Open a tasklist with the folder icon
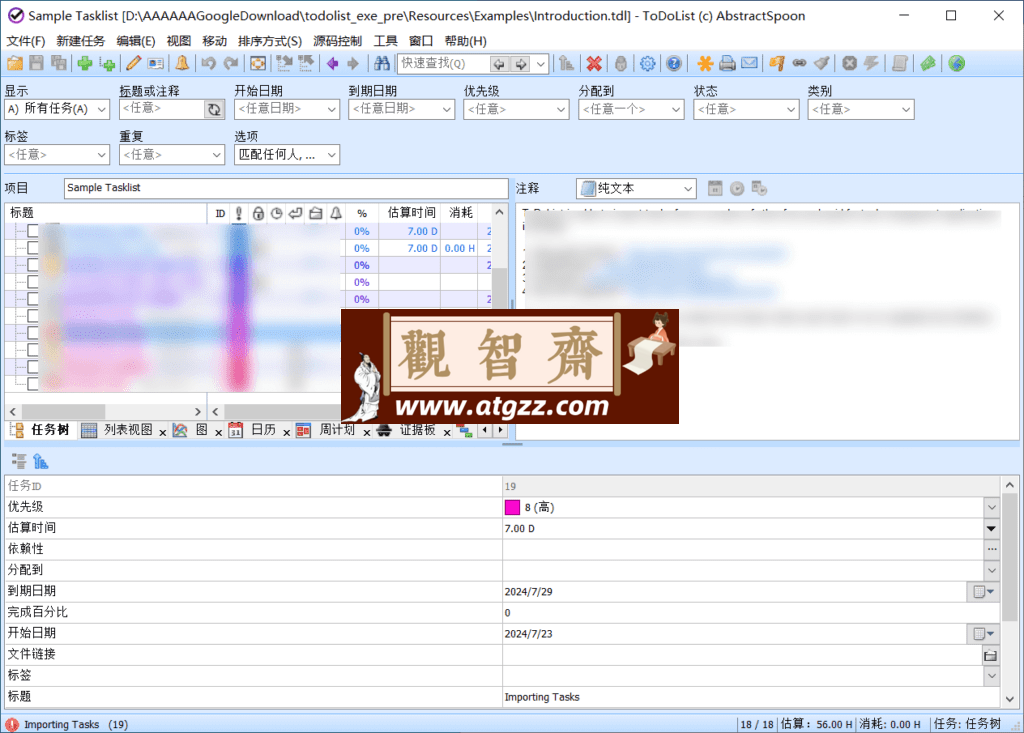 (15, 63)
